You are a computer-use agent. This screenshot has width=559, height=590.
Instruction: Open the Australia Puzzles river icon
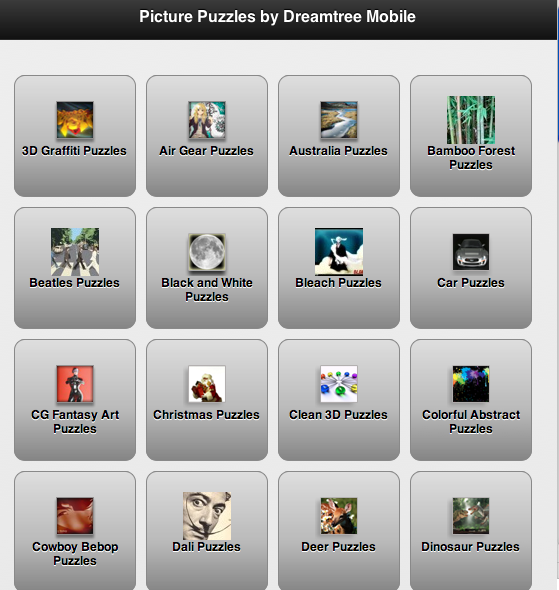(339, 120)
